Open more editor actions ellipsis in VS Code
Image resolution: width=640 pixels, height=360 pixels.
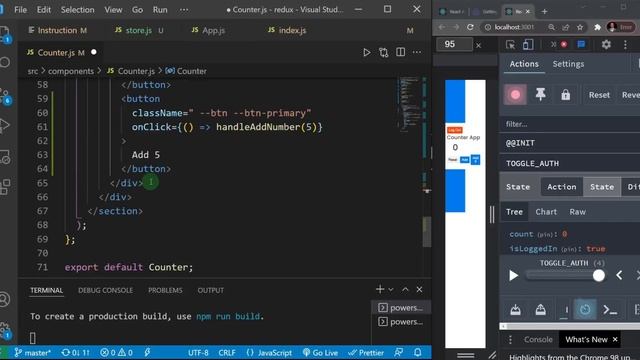point(417,52)
